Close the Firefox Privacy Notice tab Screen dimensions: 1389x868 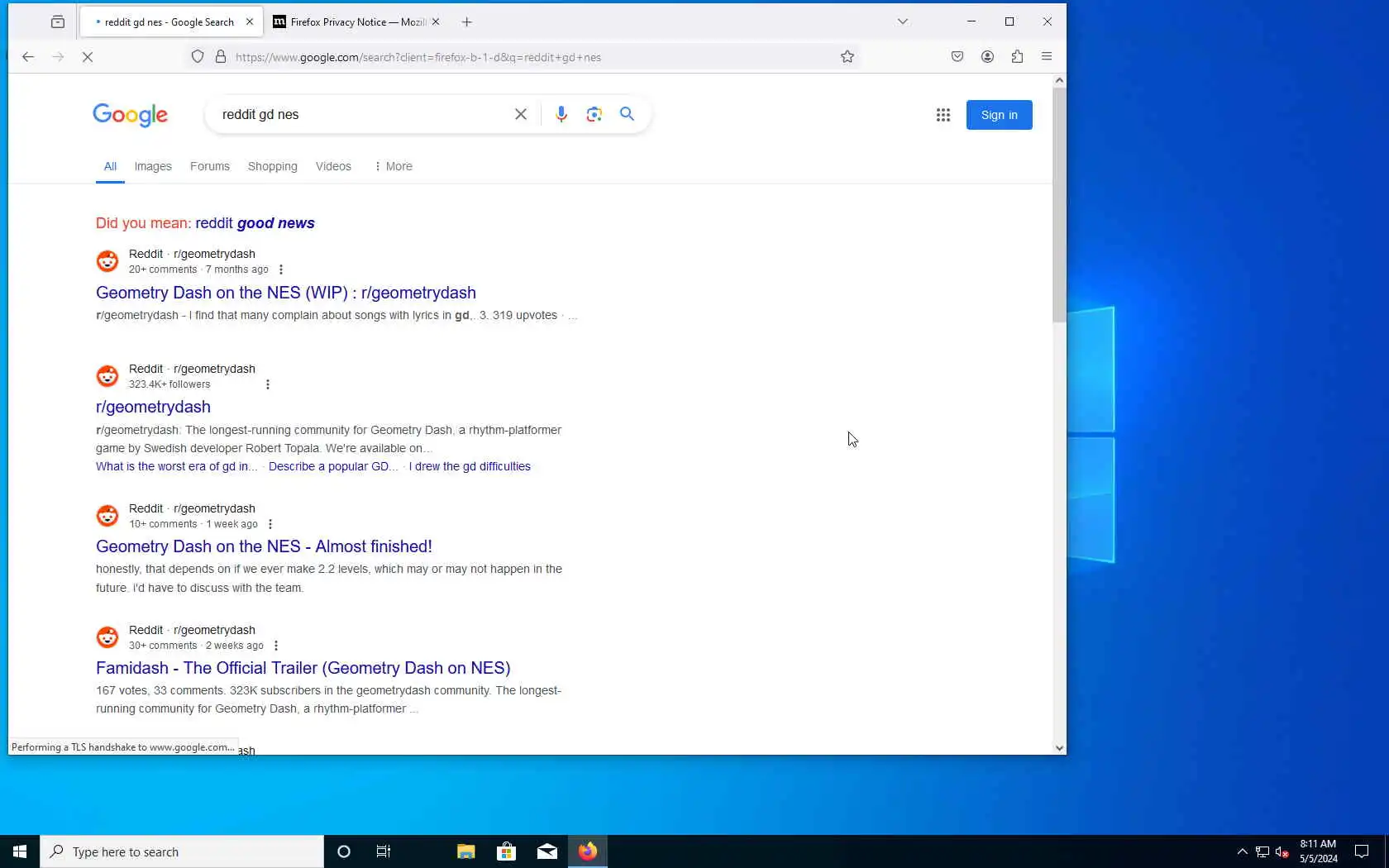pyautogui.click(x=436, y=22)
